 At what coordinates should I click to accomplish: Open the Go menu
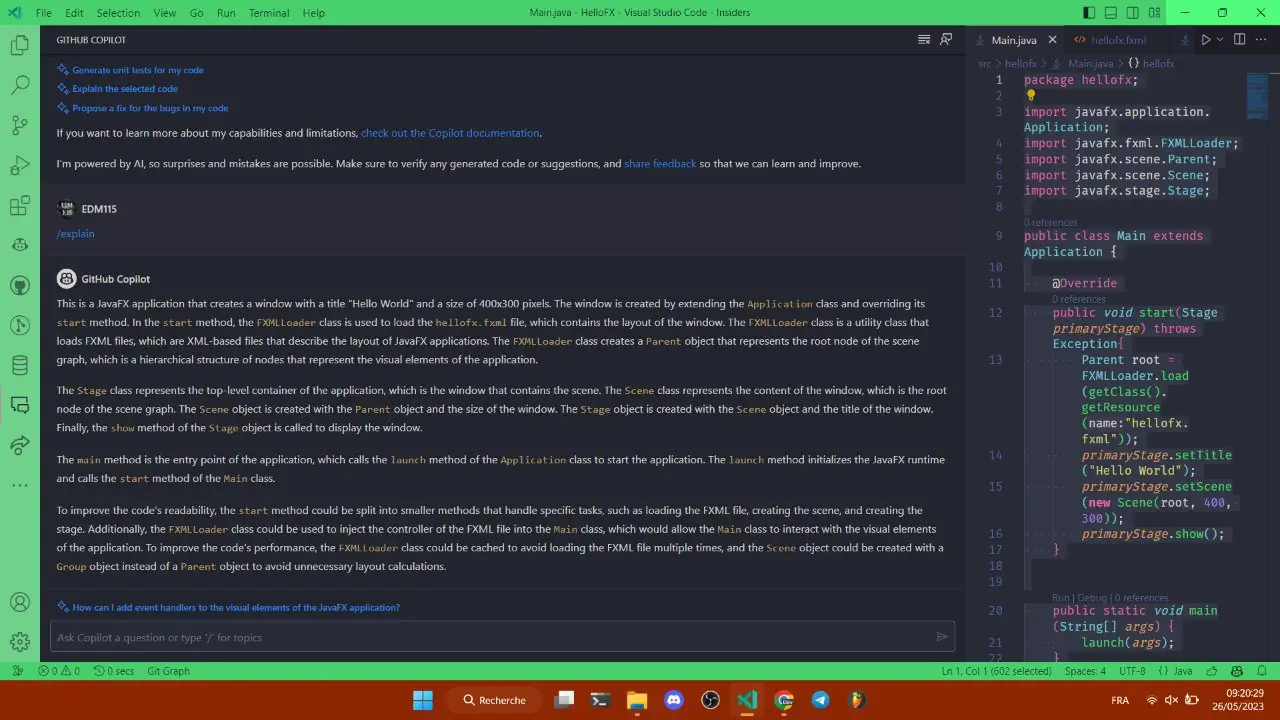(196, 13)
